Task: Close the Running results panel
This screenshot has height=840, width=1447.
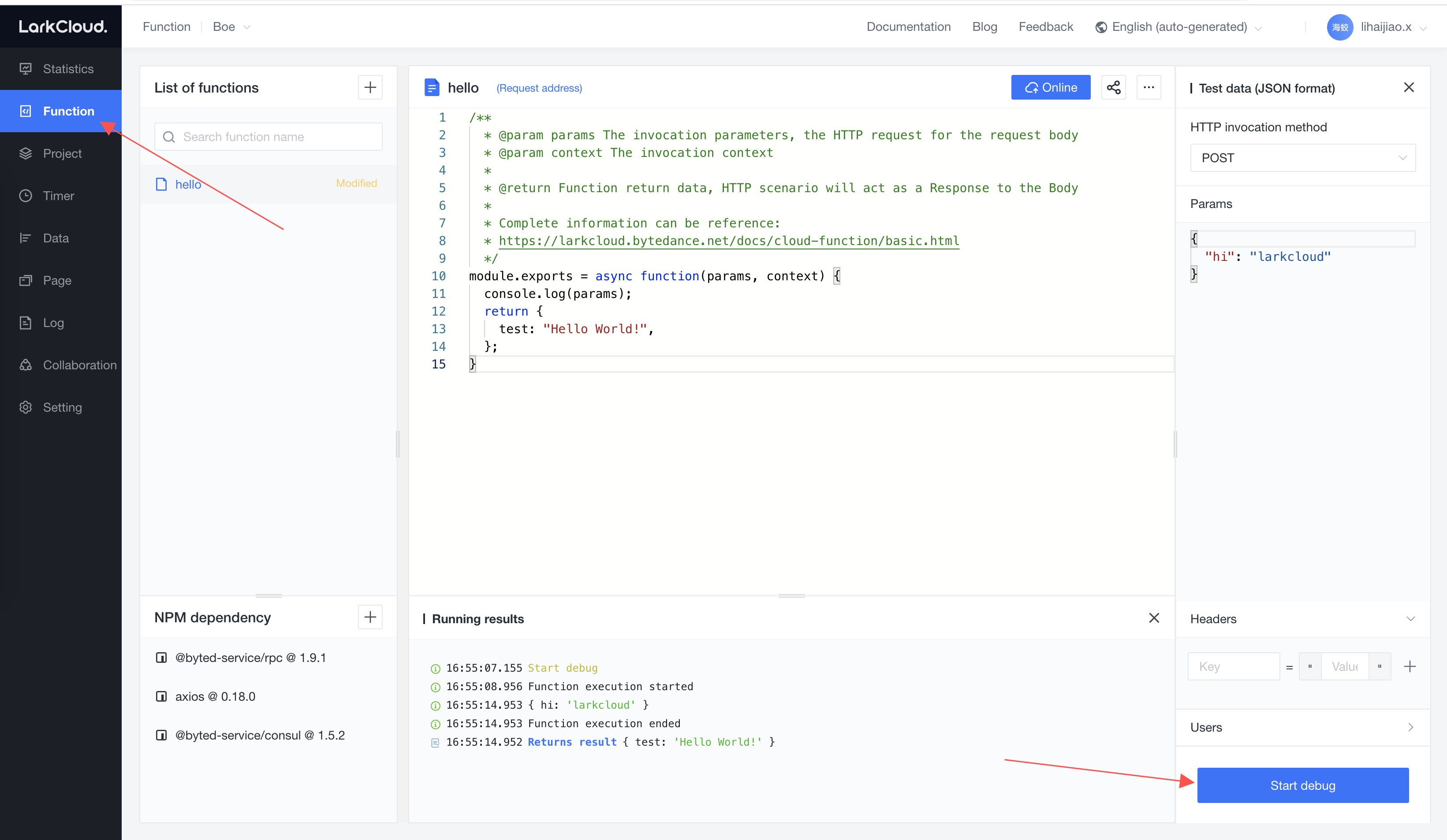Action: [x=1154, y=618]
